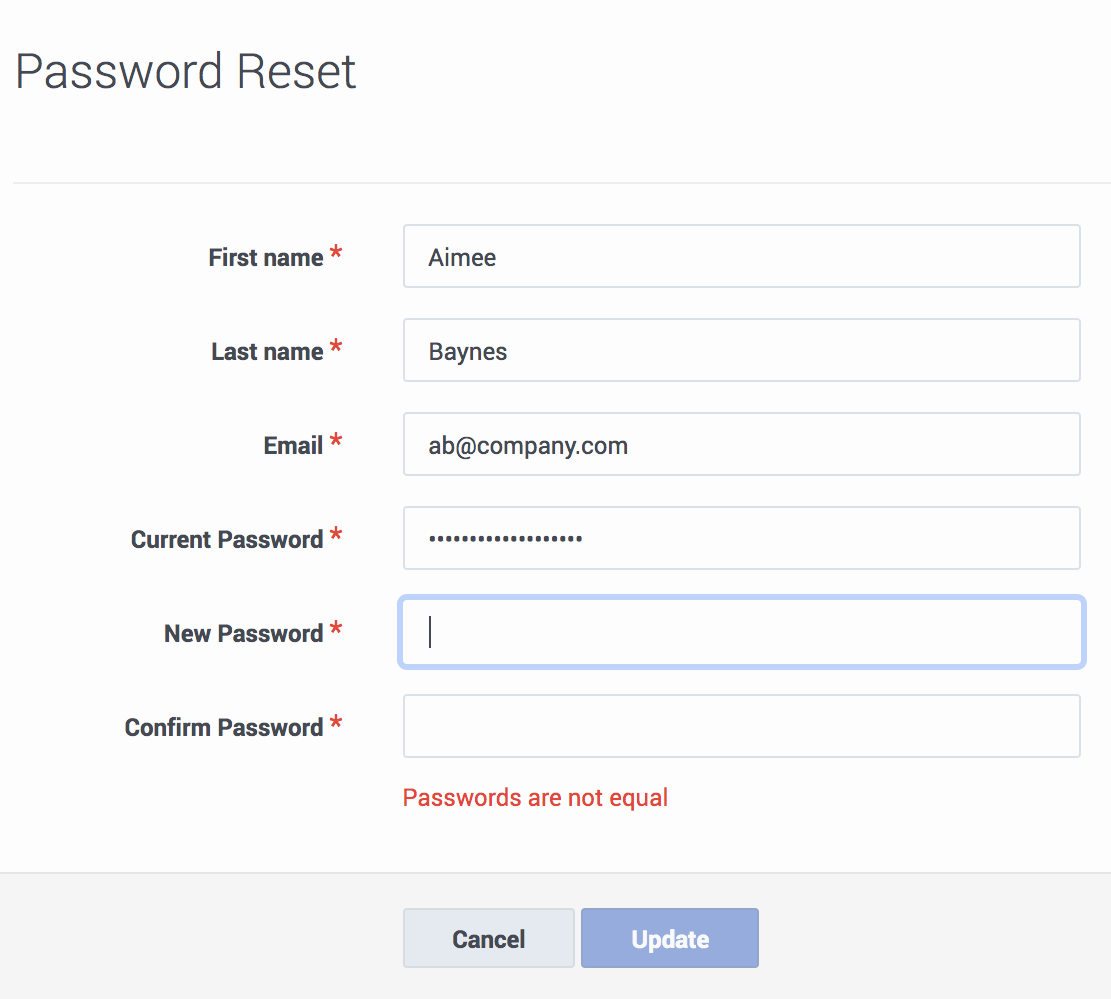Viewport: 1111px width, 999px height.
Task: Click the Update button
Action: tap(670, 938)
